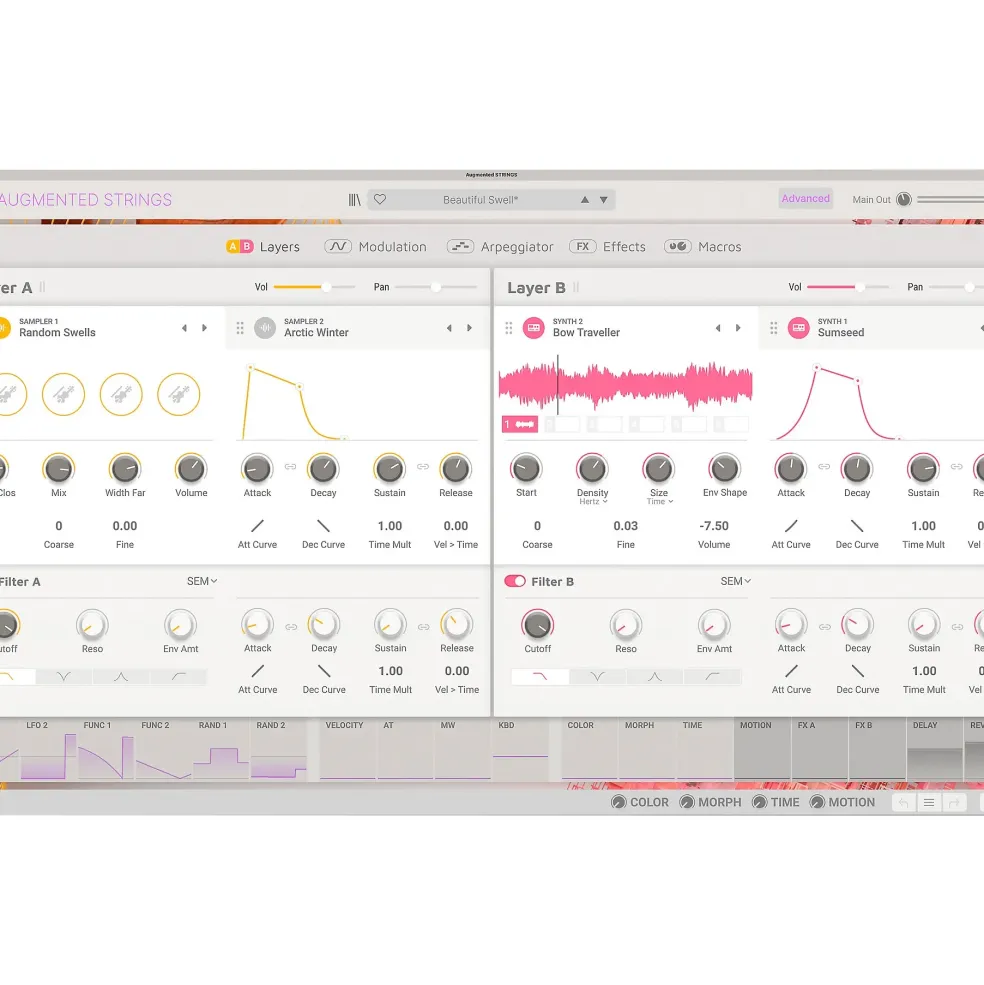
Task: Grab the drag handle beside Synth 2
Action: [509, 328]
